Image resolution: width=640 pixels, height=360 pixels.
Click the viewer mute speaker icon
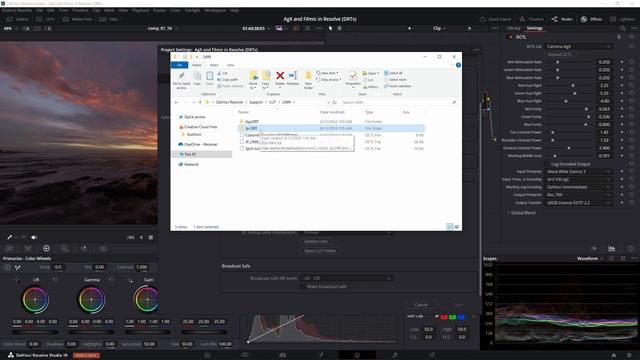click(34, 237)
